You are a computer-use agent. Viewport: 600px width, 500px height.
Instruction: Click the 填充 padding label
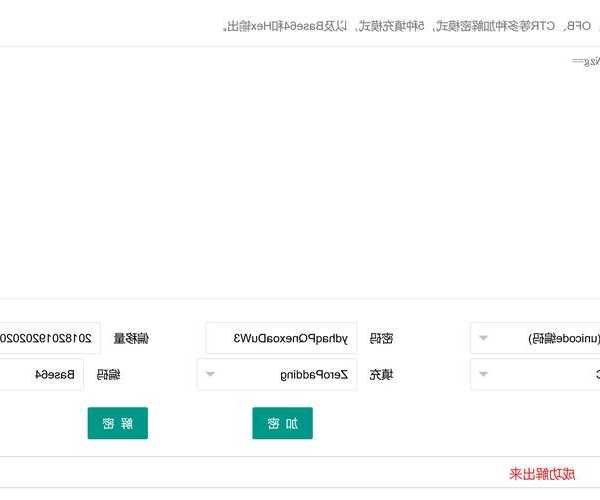point(381,375)
